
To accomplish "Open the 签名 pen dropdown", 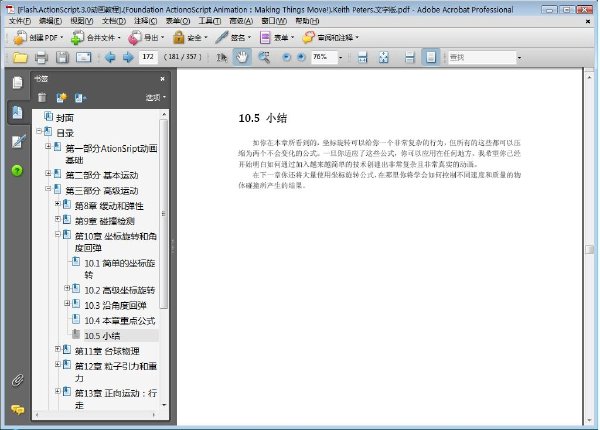I will (x=233, y=37).
